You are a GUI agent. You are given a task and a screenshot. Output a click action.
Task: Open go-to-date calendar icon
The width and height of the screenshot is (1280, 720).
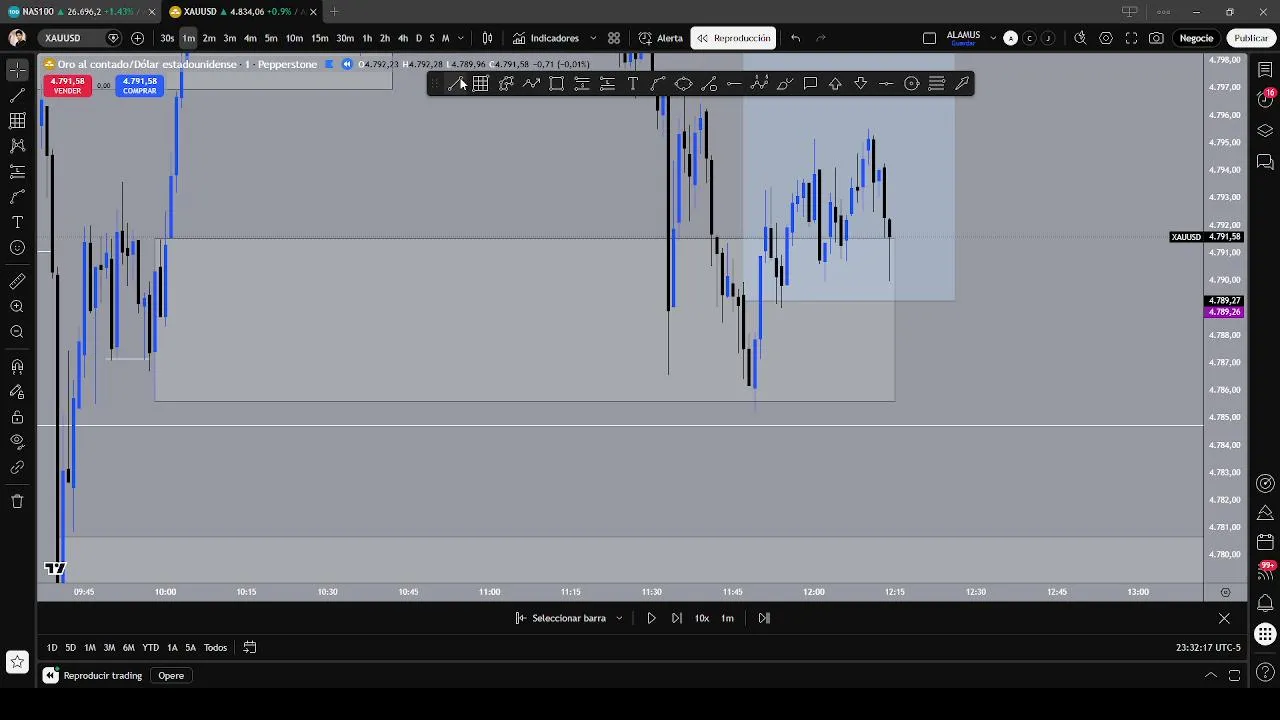click(x=250, y=648)
